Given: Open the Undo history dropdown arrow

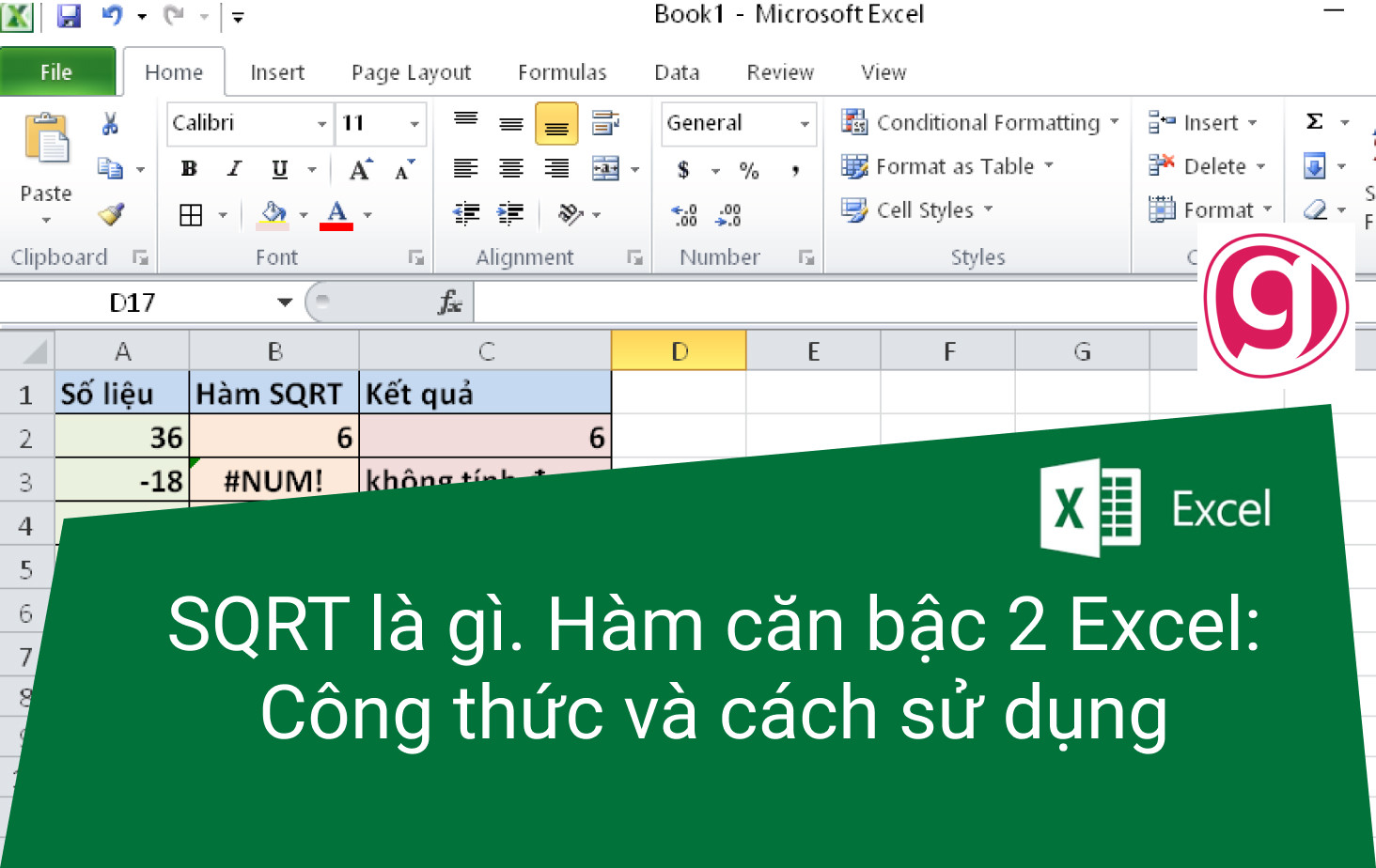Looking at the screenshot, I should tap(142, 17).
